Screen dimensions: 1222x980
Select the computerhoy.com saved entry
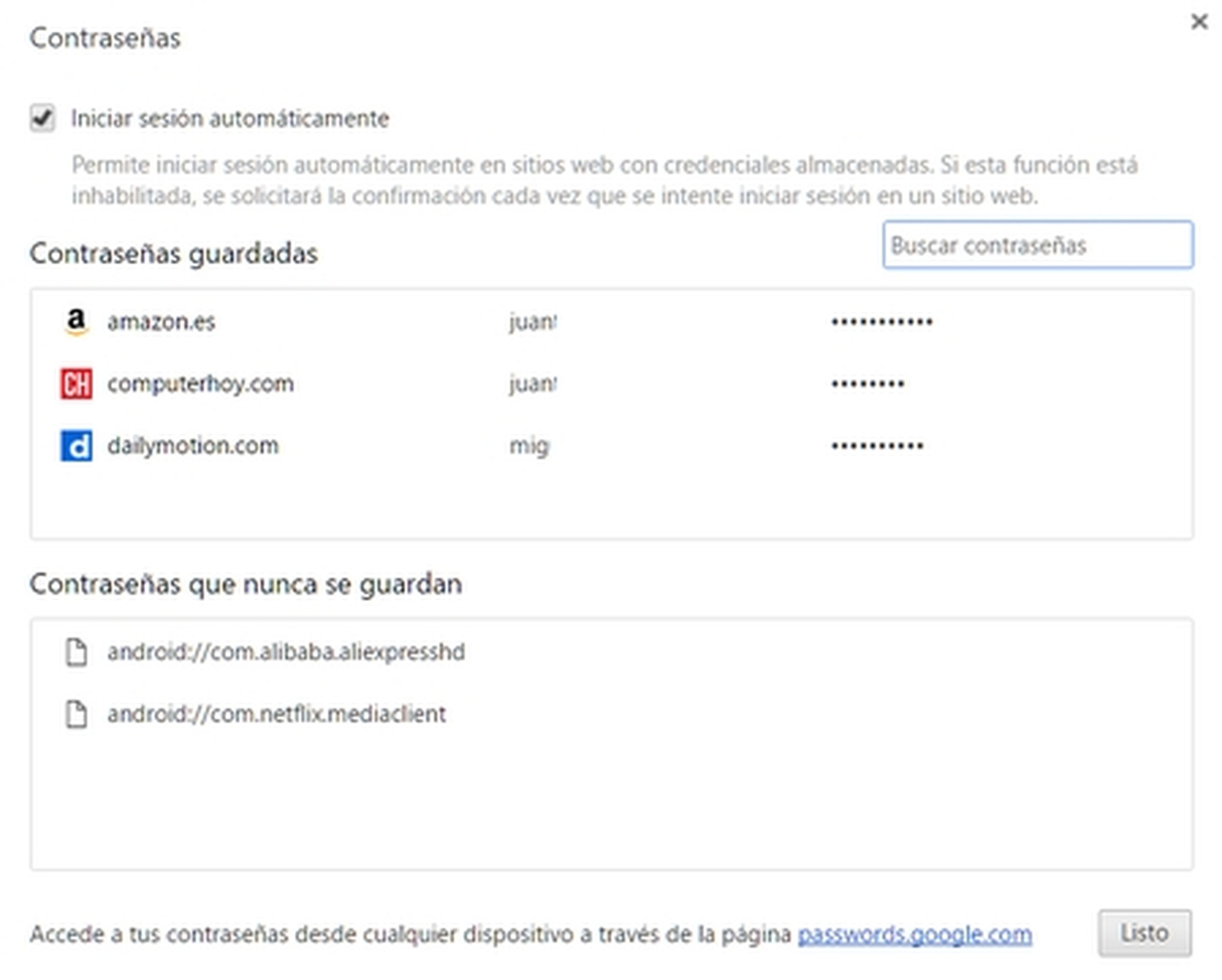(x=200, y=384)
